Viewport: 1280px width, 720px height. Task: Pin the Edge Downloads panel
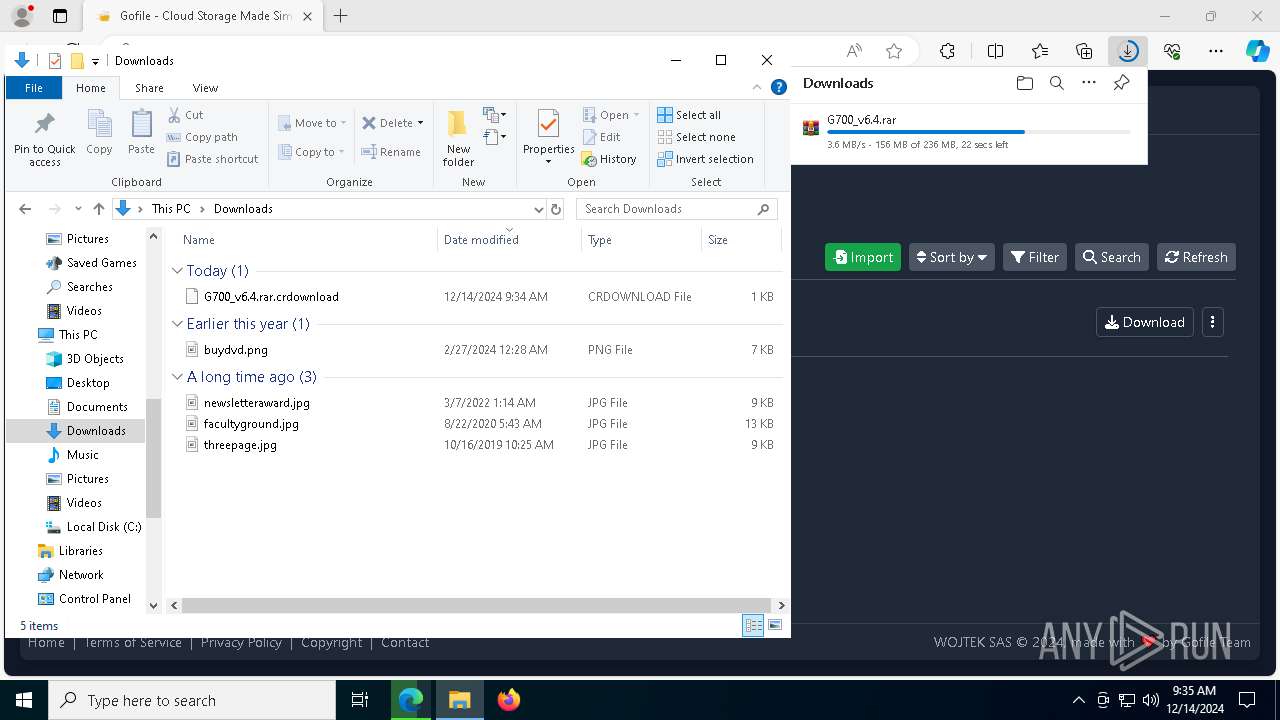point(1121,83)
